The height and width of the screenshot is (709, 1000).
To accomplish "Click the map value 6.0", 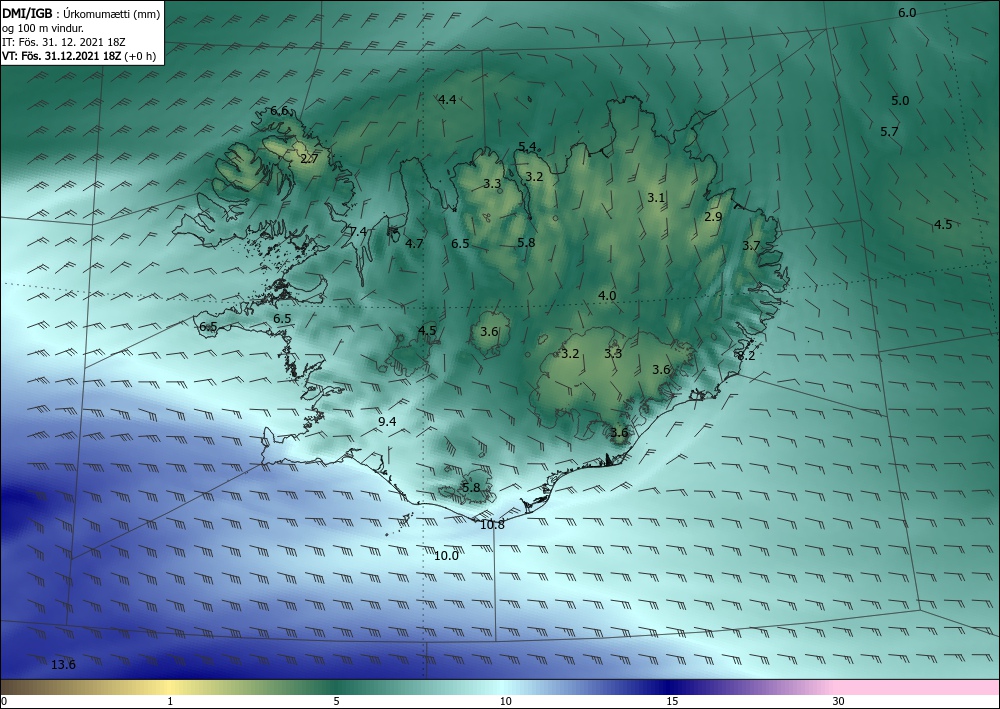I will coord(907,13).
